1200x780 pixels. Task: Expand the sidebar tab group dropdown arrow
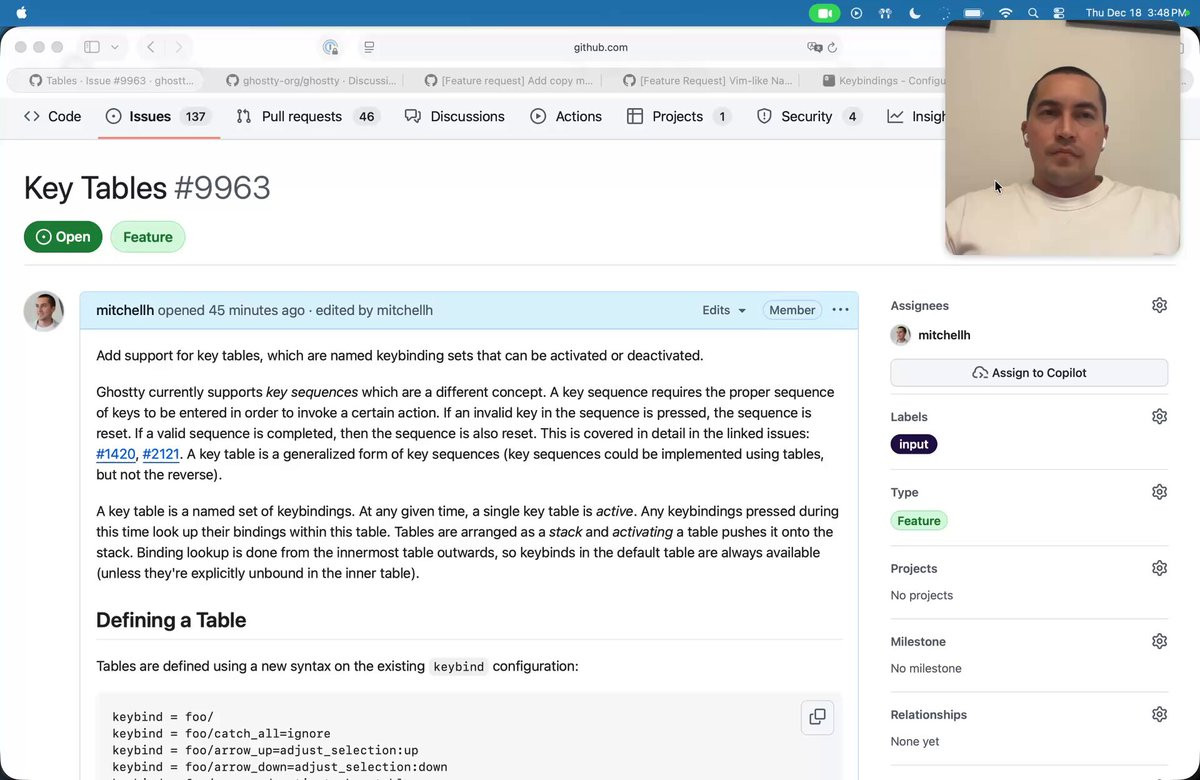pyautogui.click(x=115, y=47)
